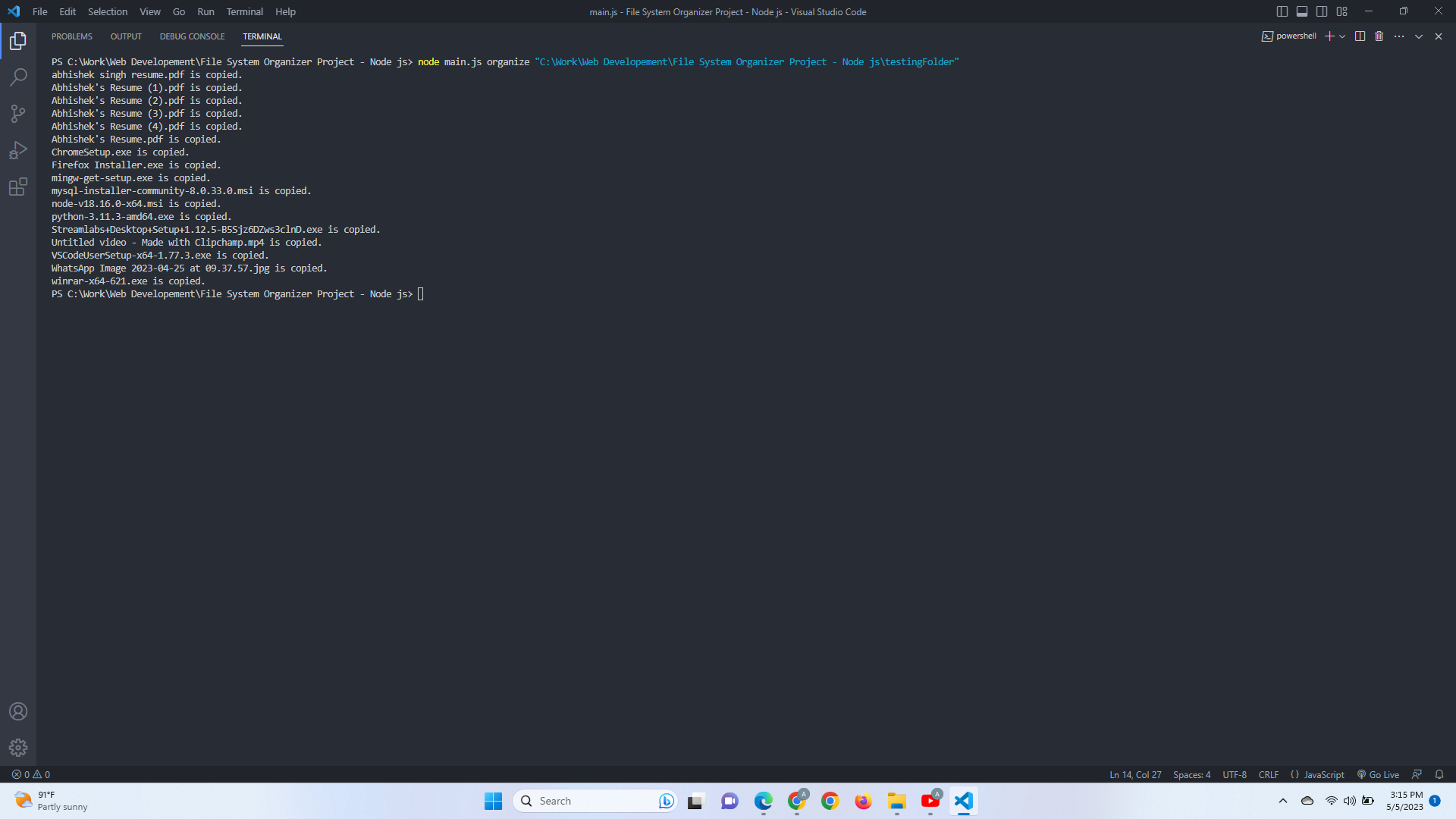Click the powershell terminal label

1288,36
